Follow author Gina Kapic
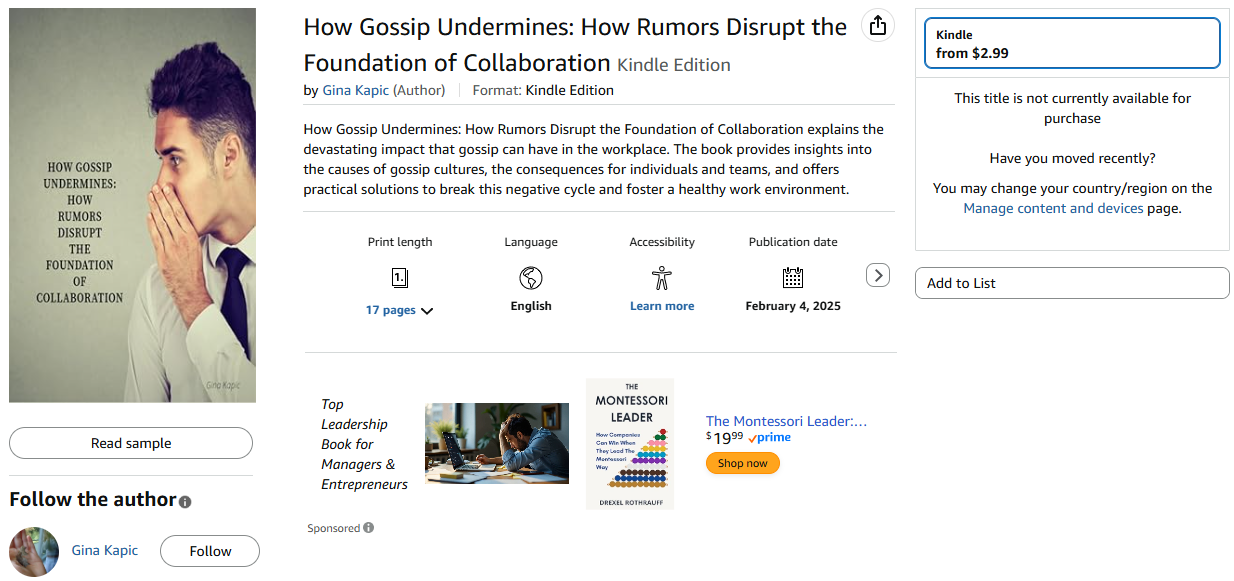 pos(210,551)
